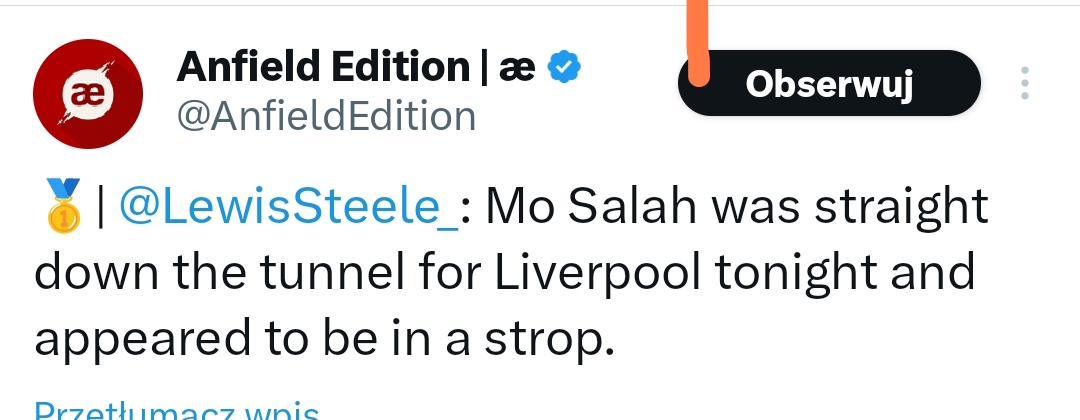The width and height of the screenshot is (1080, 420).
Task: Click the Anfield Edition display name
Action: tap(322, 68)
